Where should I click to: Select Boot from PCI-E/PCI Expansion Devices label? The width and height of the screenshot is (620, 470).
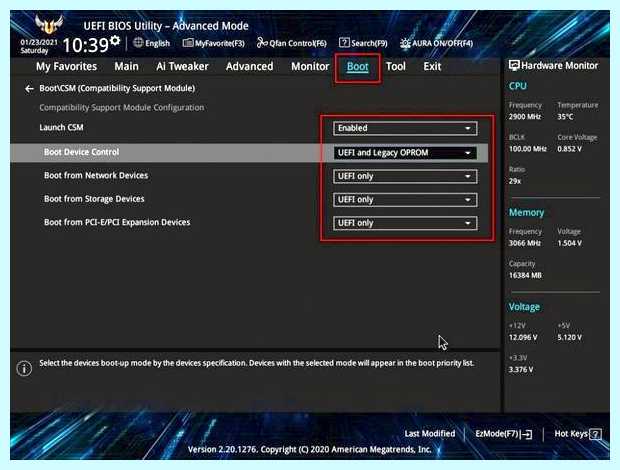pos(117,222)
